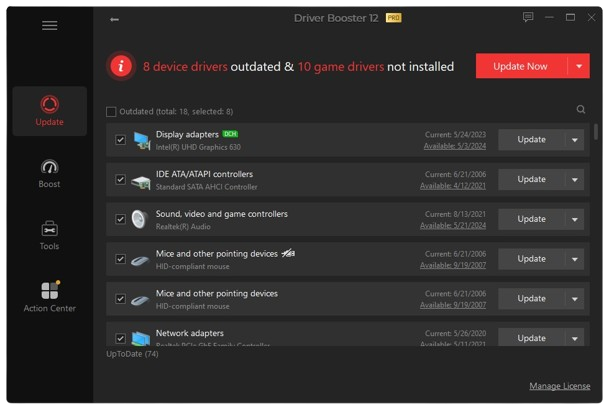
Task: Expand MSI mouse Update dropdown arrow
Action: (x=574, y=259)
